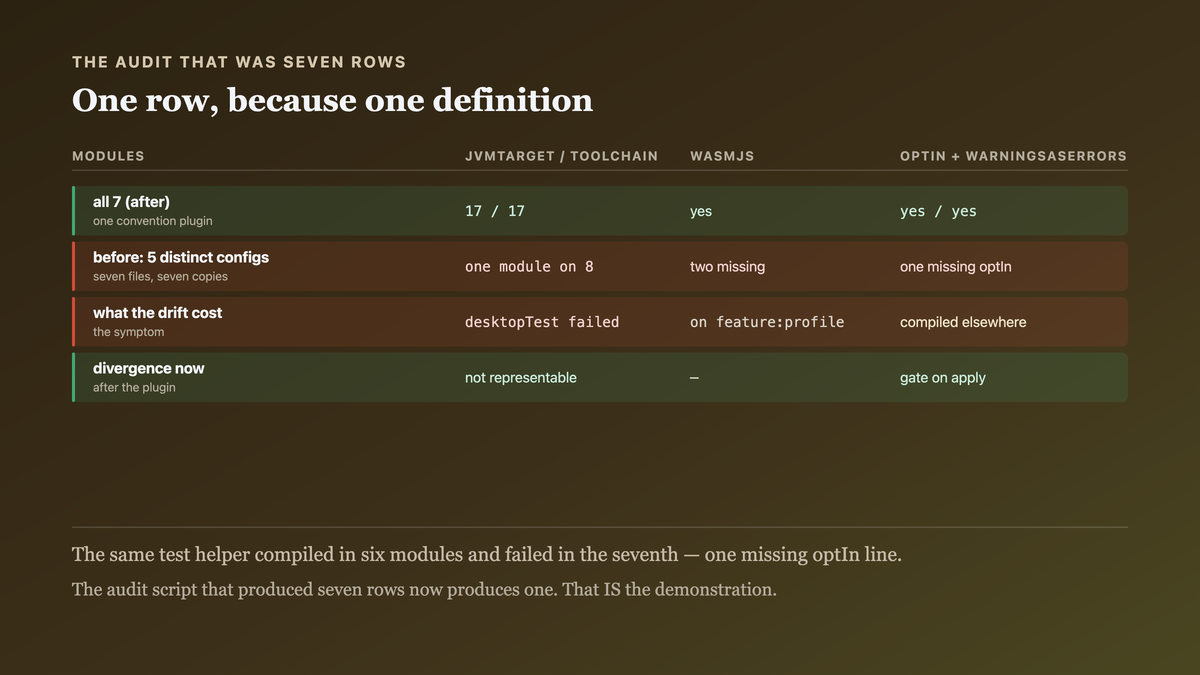This screenshot has height=675, width=1200.
Task: Select the WASMJS column header
Action: pyautogui.click(x=722, y=156)
